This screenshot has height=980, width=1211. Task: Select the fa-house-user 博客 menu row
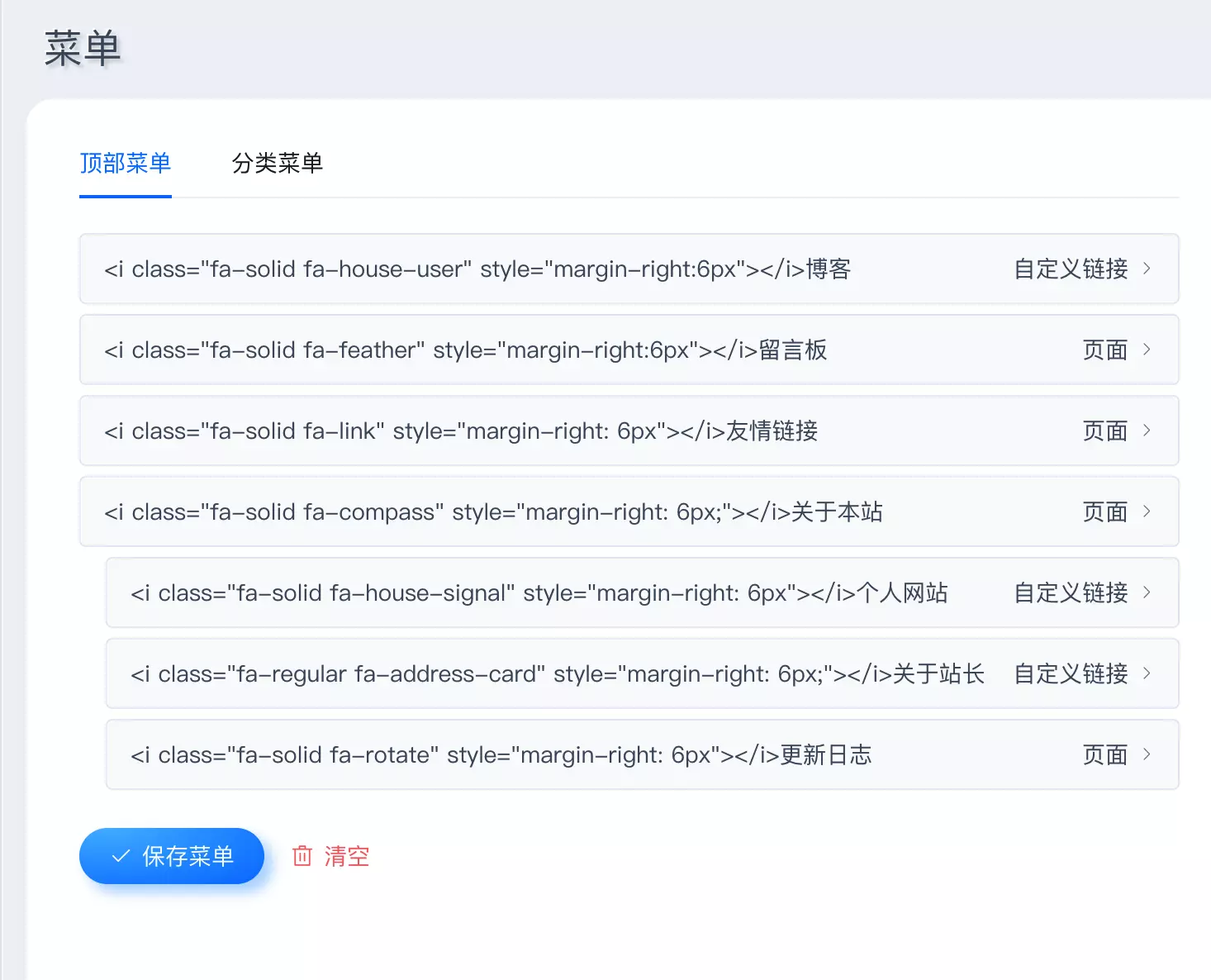(477, 269)
